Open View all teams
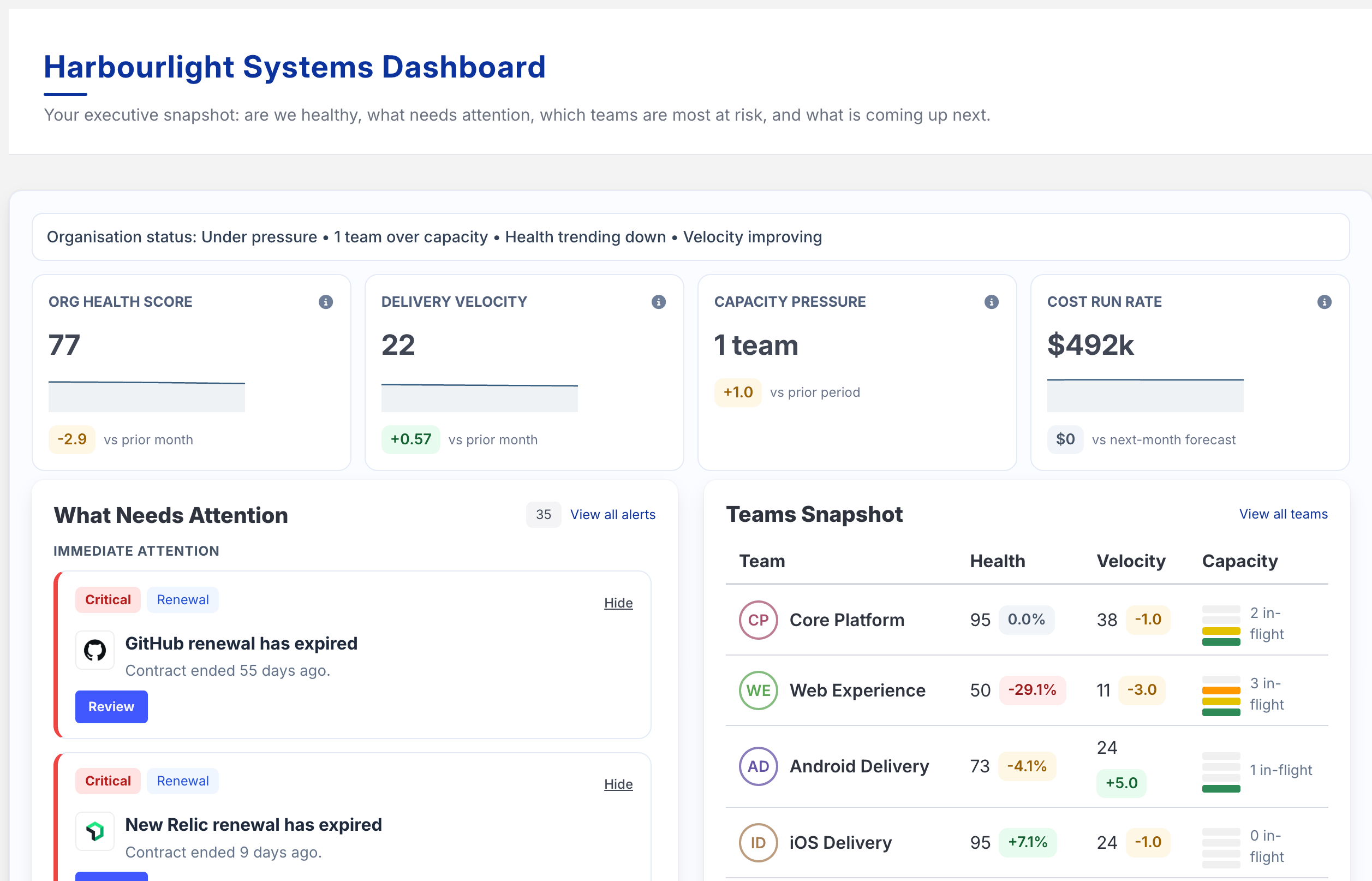Screen dimensions: 1372x881 point(1284,514)
